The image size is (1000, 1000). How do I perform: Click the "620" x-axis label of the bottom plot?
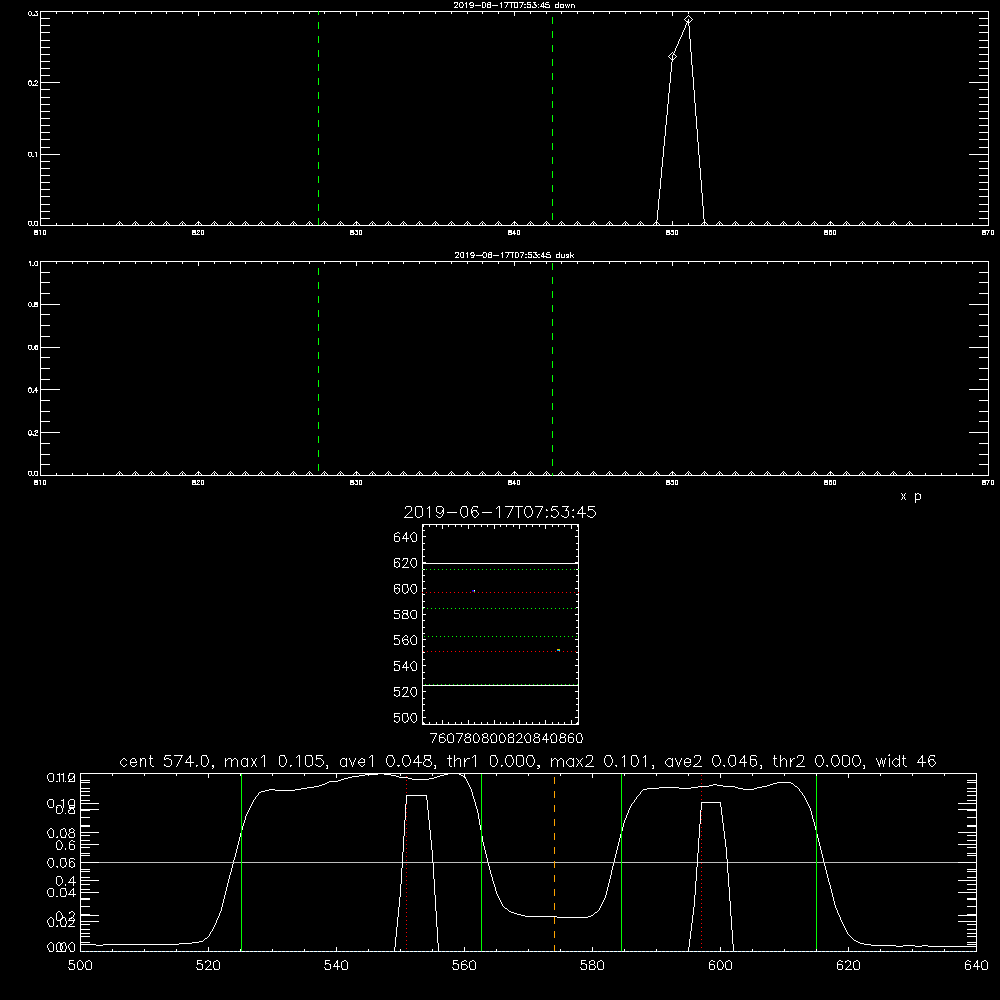point(849,966)
